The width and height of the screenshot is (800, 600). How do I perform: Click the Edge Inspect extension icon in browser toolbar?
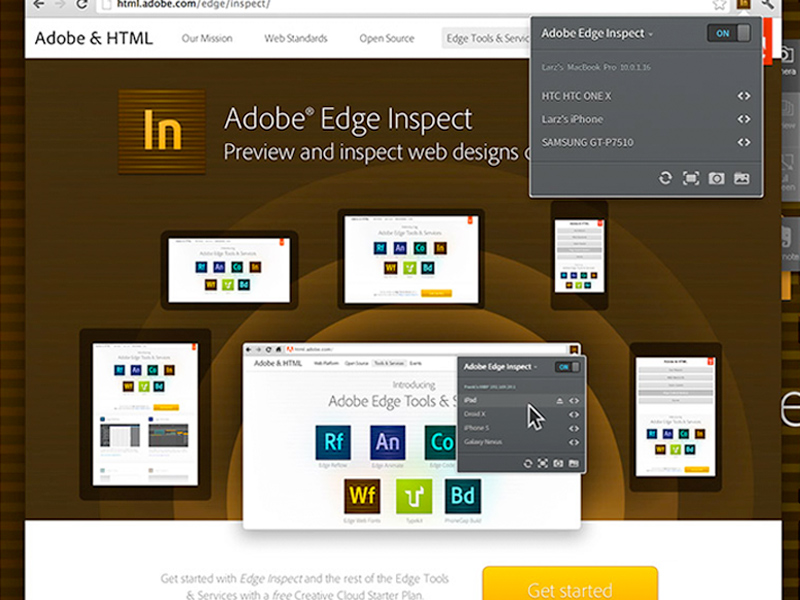(743, 4)
